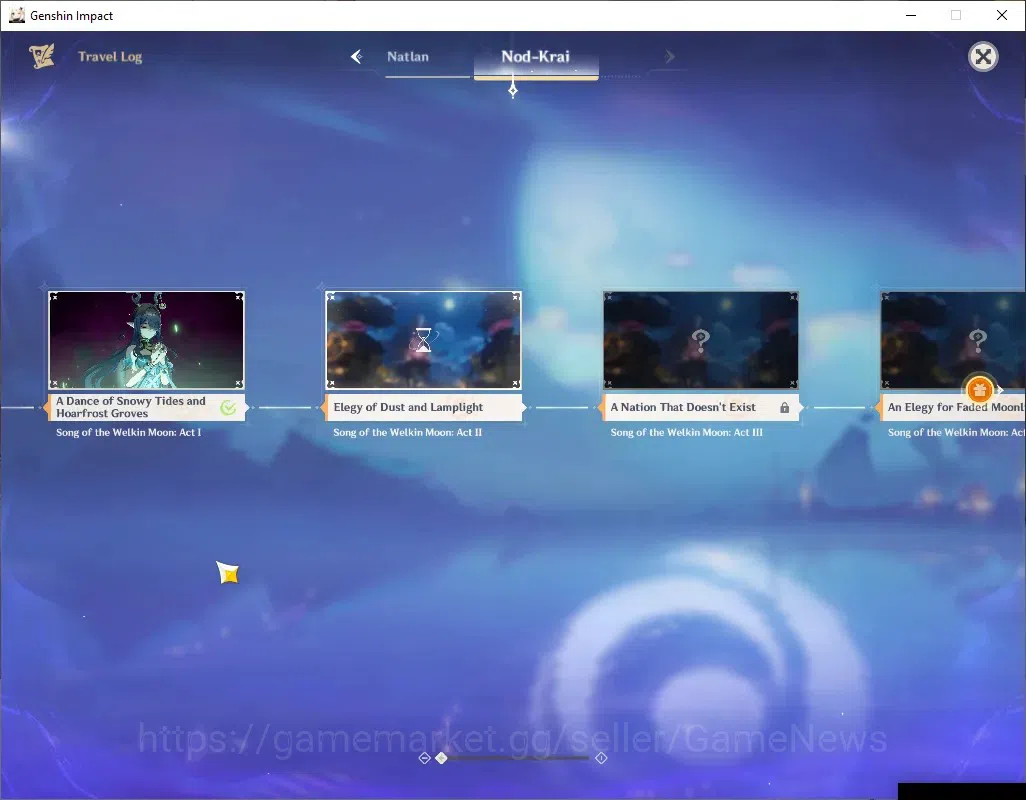Click the left diamond end of the scroll bar
This screenshot has width=1026, height=800.
(424, 757)
